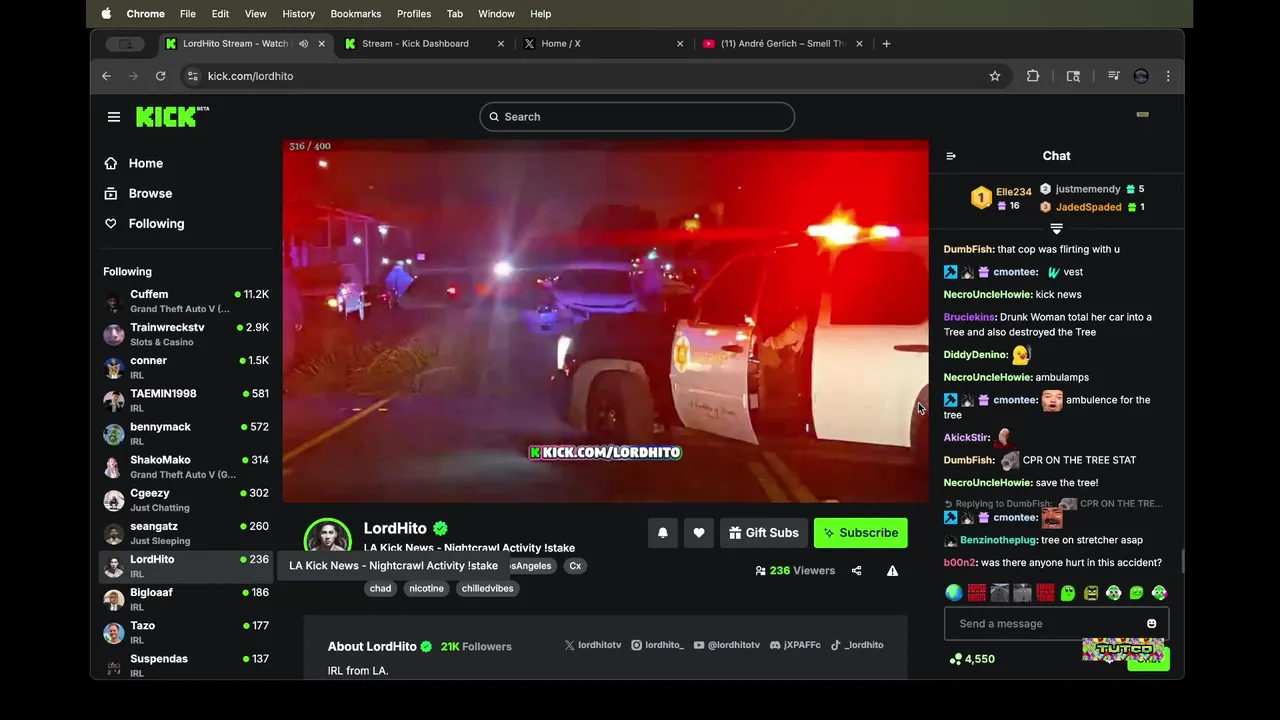This screenshot has height=720, width=1280.
Task: Click the chad tag
Action: pos(381,588)
